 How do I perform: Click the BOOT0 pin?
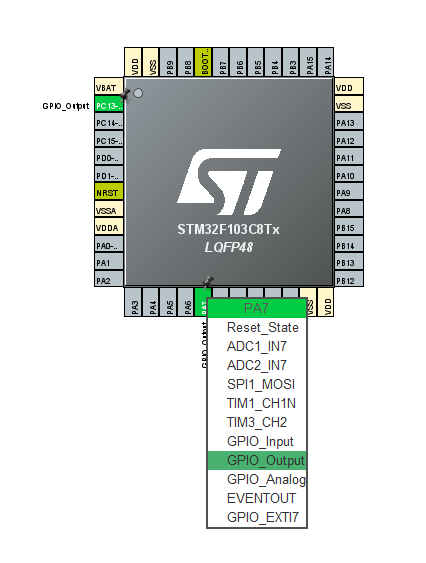coord(203,62)
